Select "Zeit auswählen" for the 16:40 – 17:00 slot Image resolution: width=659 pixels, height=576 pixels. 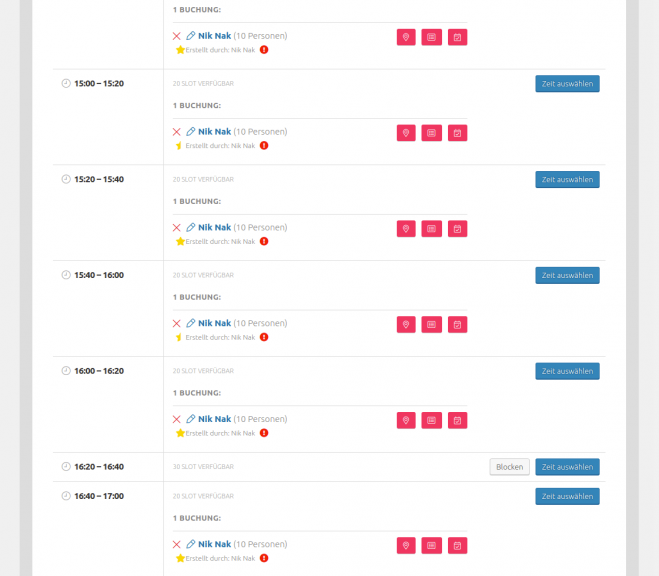[567, 497]
